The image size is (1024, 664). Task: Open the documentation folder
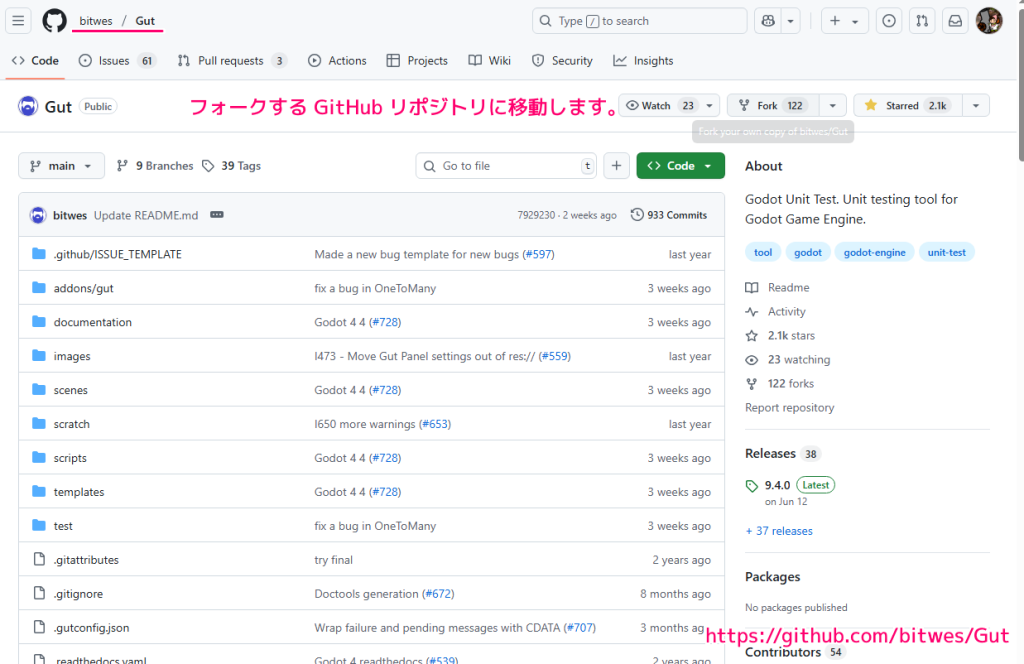click(93, 322)
